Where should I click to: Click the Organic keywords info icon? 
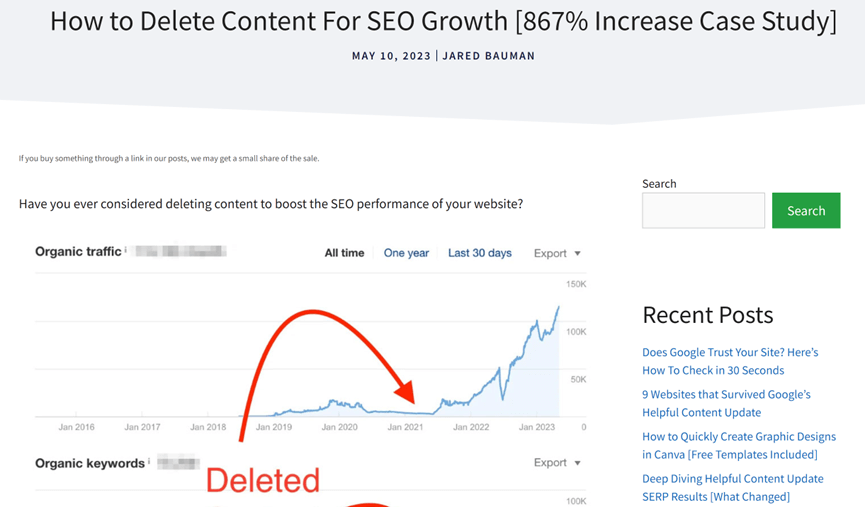point(148,461)
